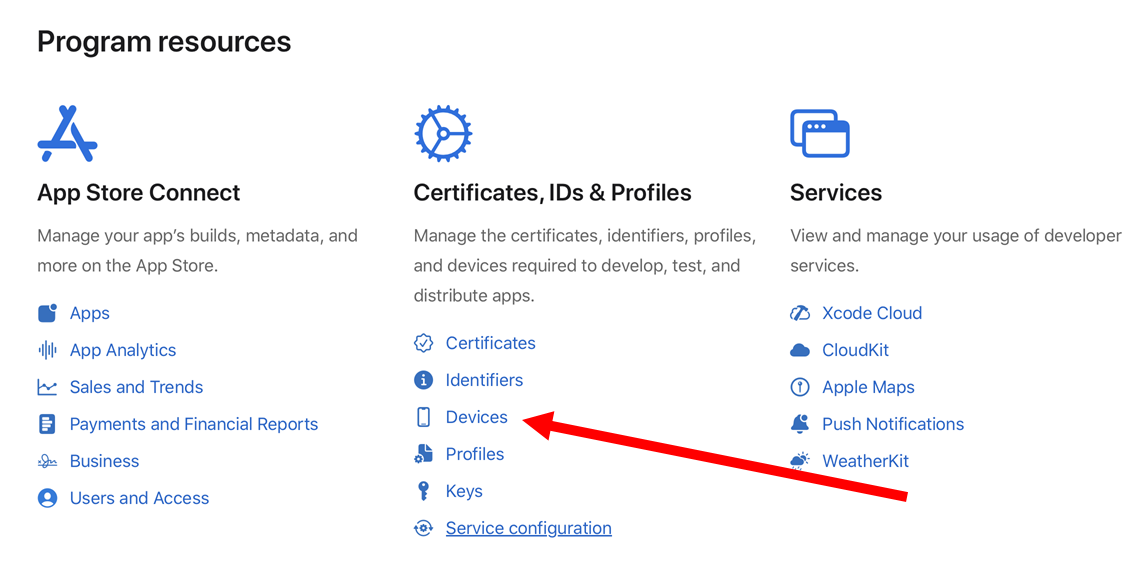The image size is (1126, 578).
Task: Click the Business signature icon
Action: 47,462
